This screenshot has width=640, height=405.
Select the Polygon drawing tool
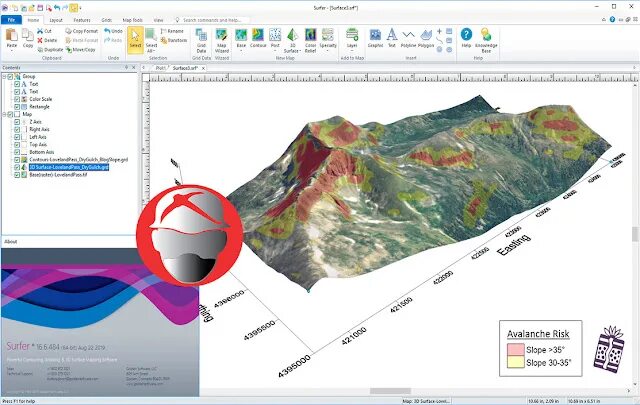(x=426, y=38)
